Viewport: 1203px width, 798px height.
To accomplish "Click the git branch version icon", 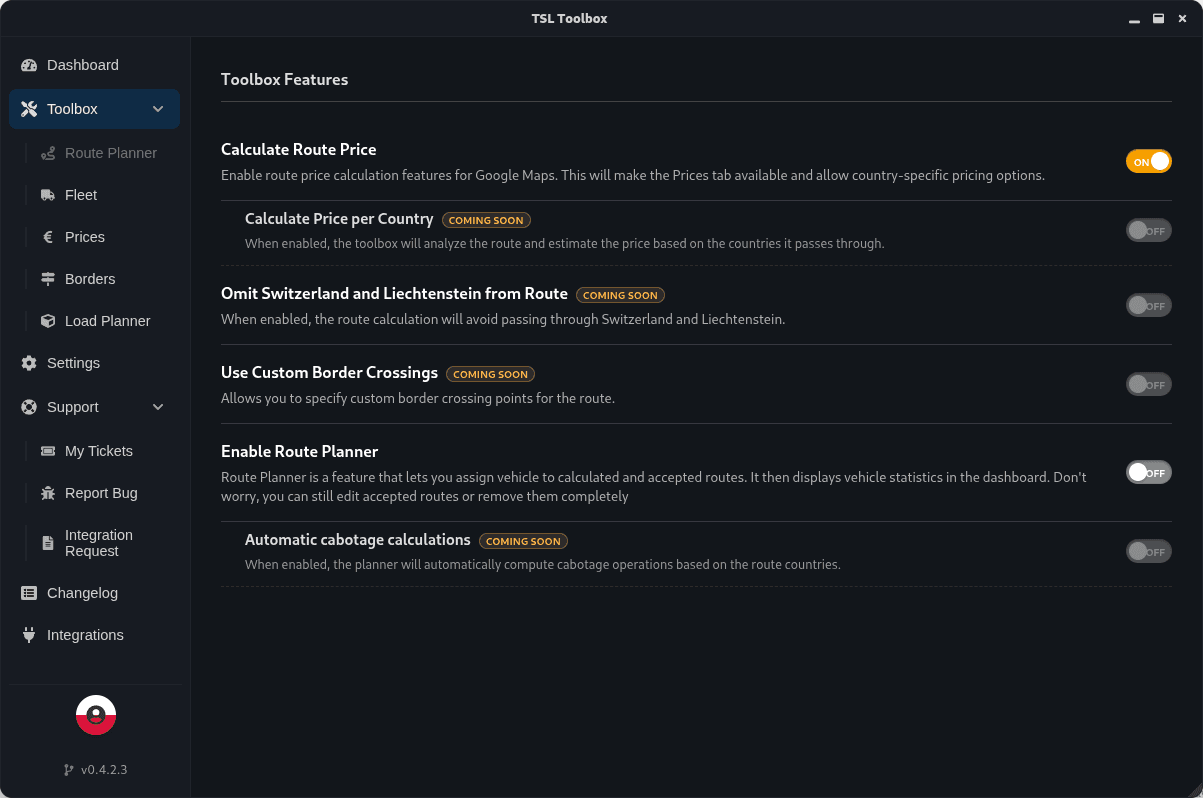I will click(69, 770).
